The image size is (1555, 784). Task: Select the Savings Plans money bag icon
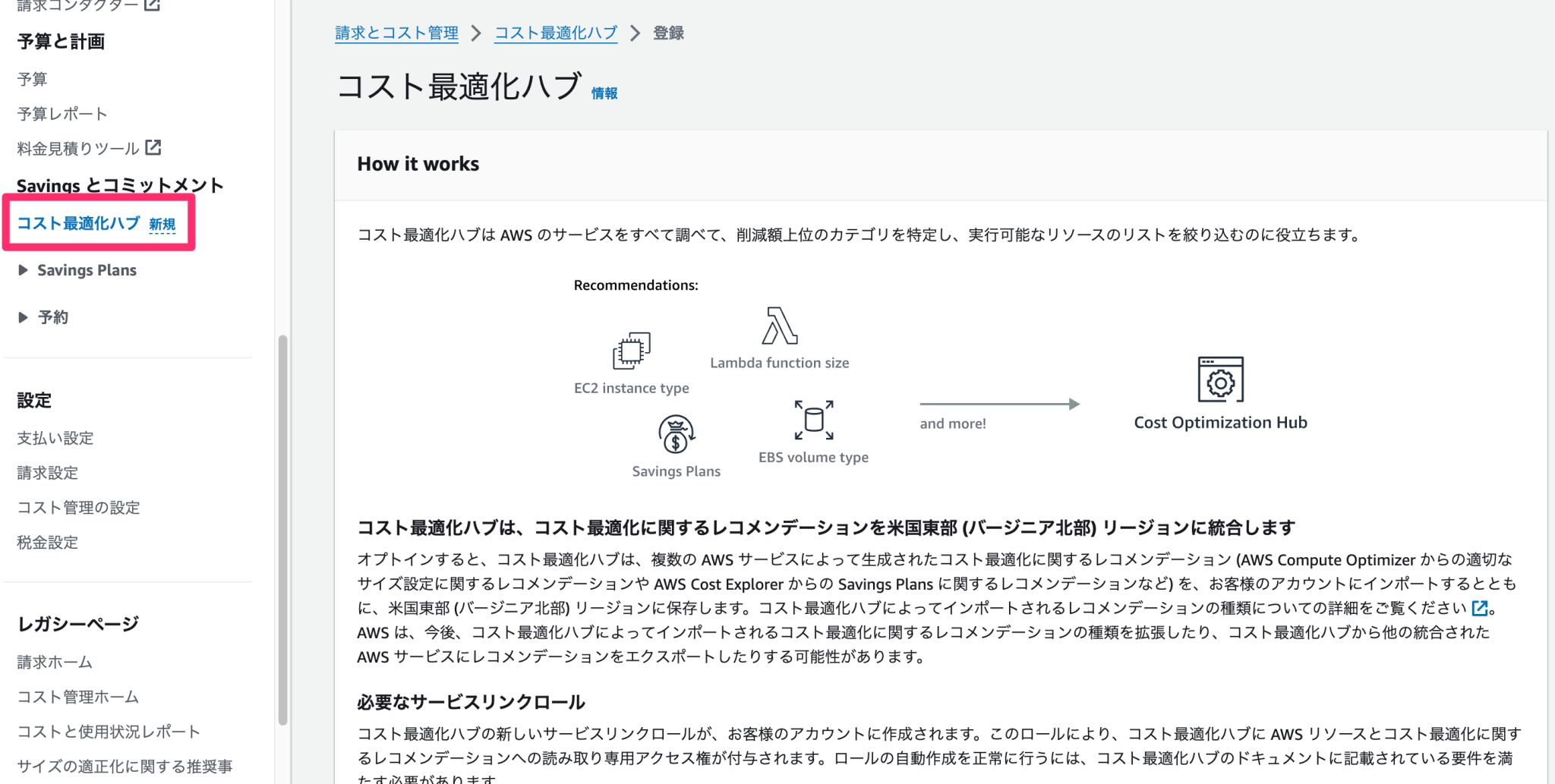point(674,433)
